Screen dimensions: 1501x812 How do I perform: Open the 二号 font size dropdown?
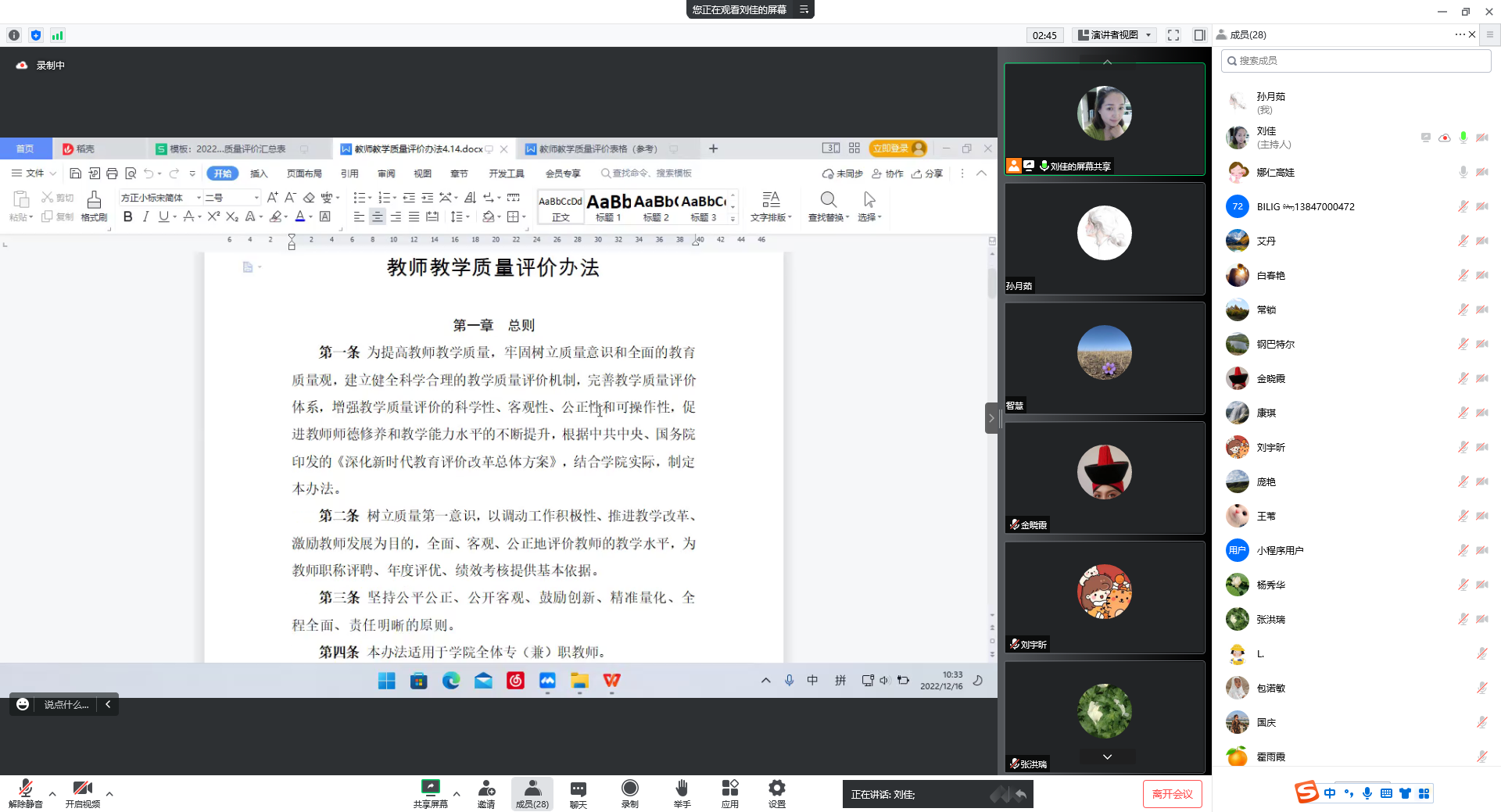pyautogui.click(x=231, y=198)
